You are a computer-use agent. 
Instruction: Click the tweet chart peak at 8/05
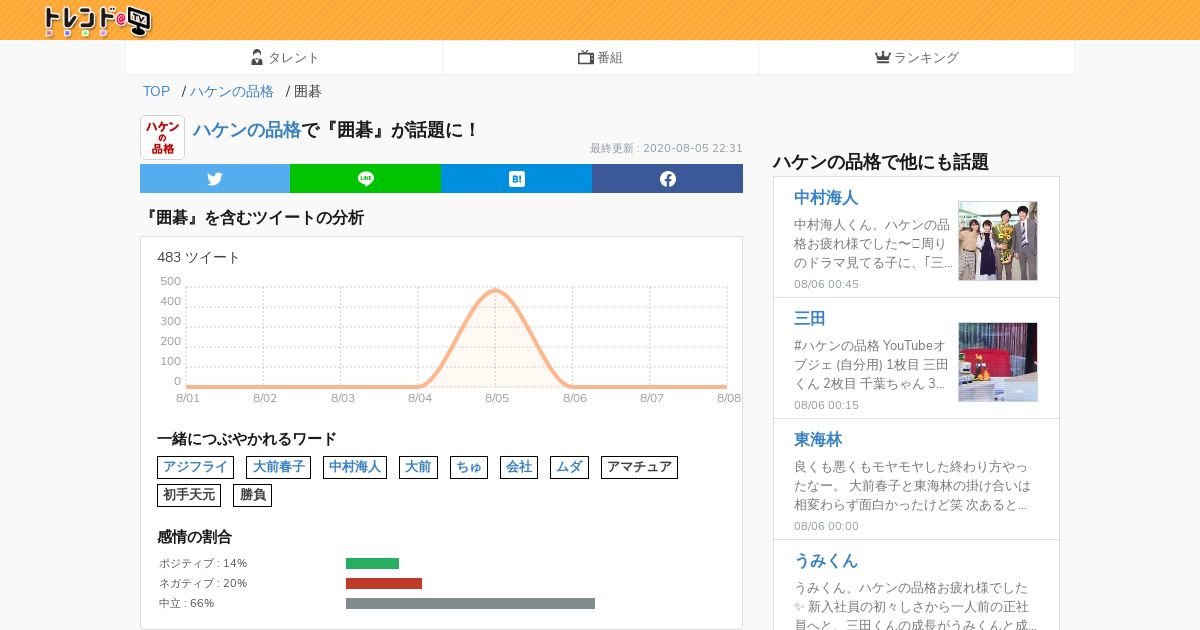(496, 291)
